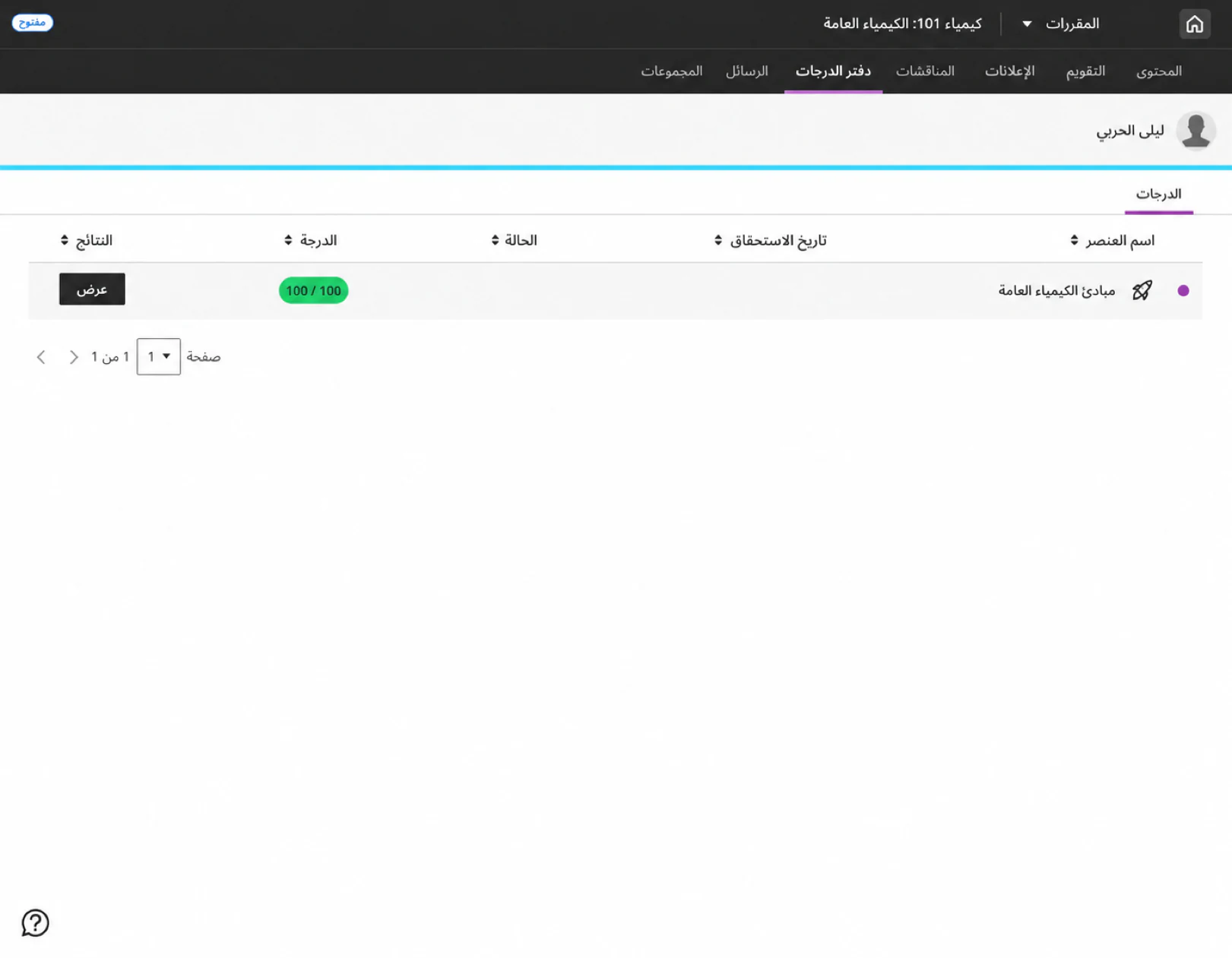Sort by الحالة column
This screenshot has width=1232, height=958.
pyautogui.click(x=514, y=240)
